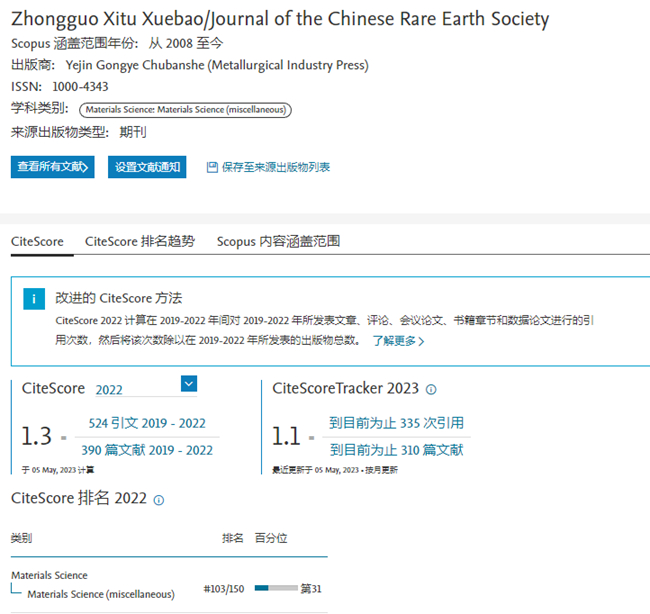
Task: Open the 524 引文 2019 - 2022 link
Action: tap(147, 423)
